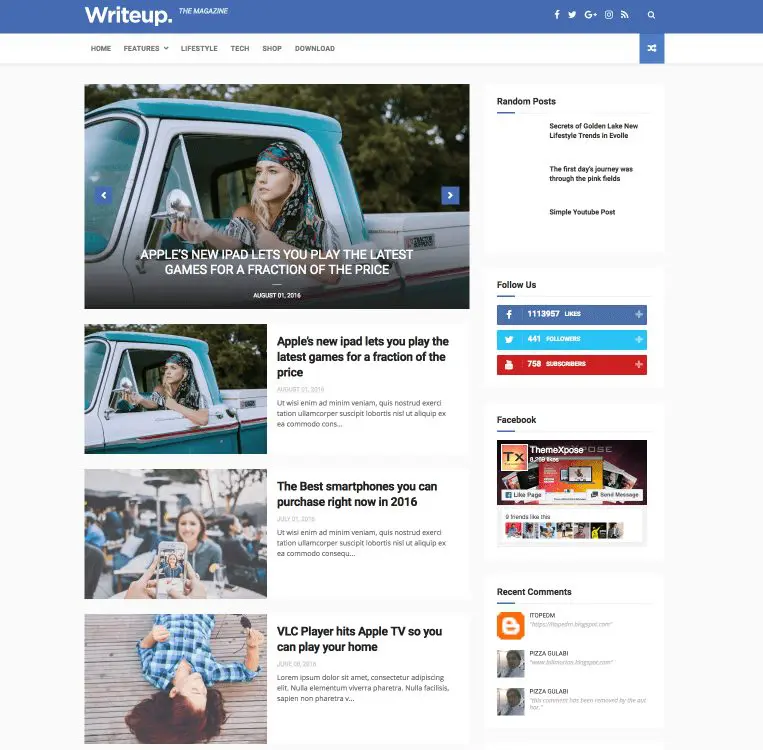The width and height of the screenshot is (763, 750).
Task: Click the ITOPEDM commenter name
Action: (542, 616)
